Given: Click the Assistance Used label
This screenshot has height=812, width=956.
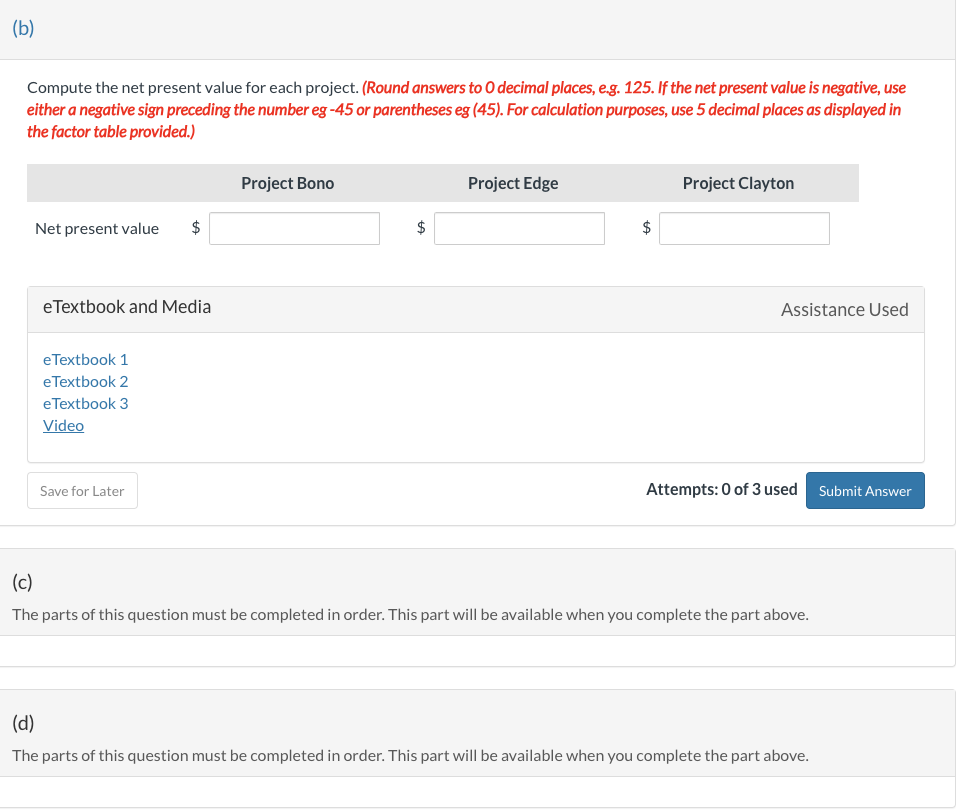Looking at the screenshot, I should (x=844, y=310).
